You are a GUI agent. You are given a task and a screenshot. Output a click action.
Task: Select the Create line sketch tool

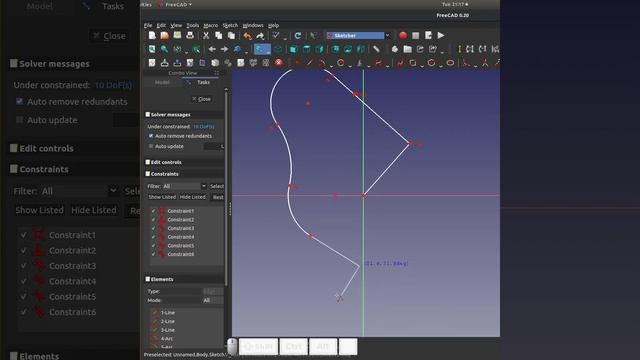(x=309, y=63)
